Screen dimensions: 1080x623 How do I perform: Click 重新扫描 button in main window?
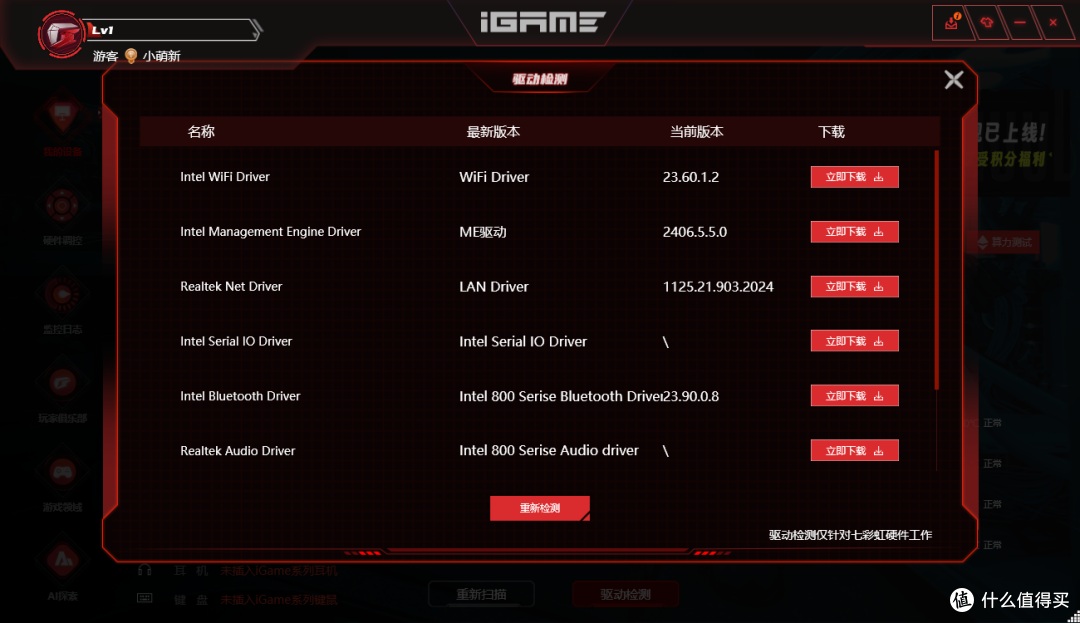[481, 594]
